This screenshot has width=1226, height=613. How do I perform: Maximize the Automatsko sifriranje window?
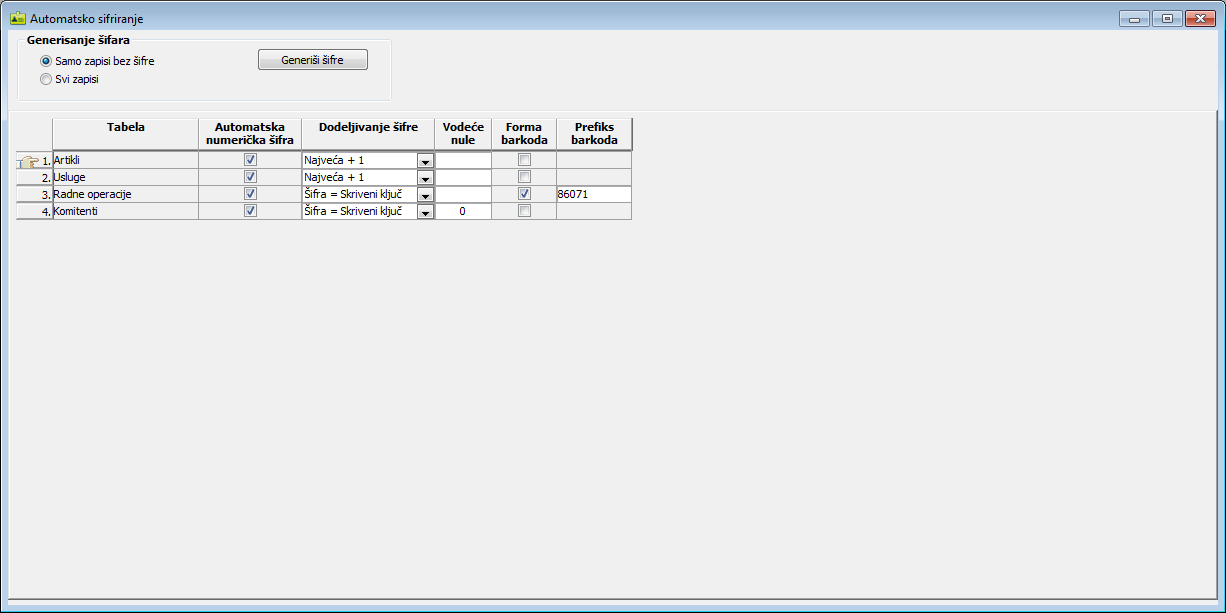[1165, 18]
